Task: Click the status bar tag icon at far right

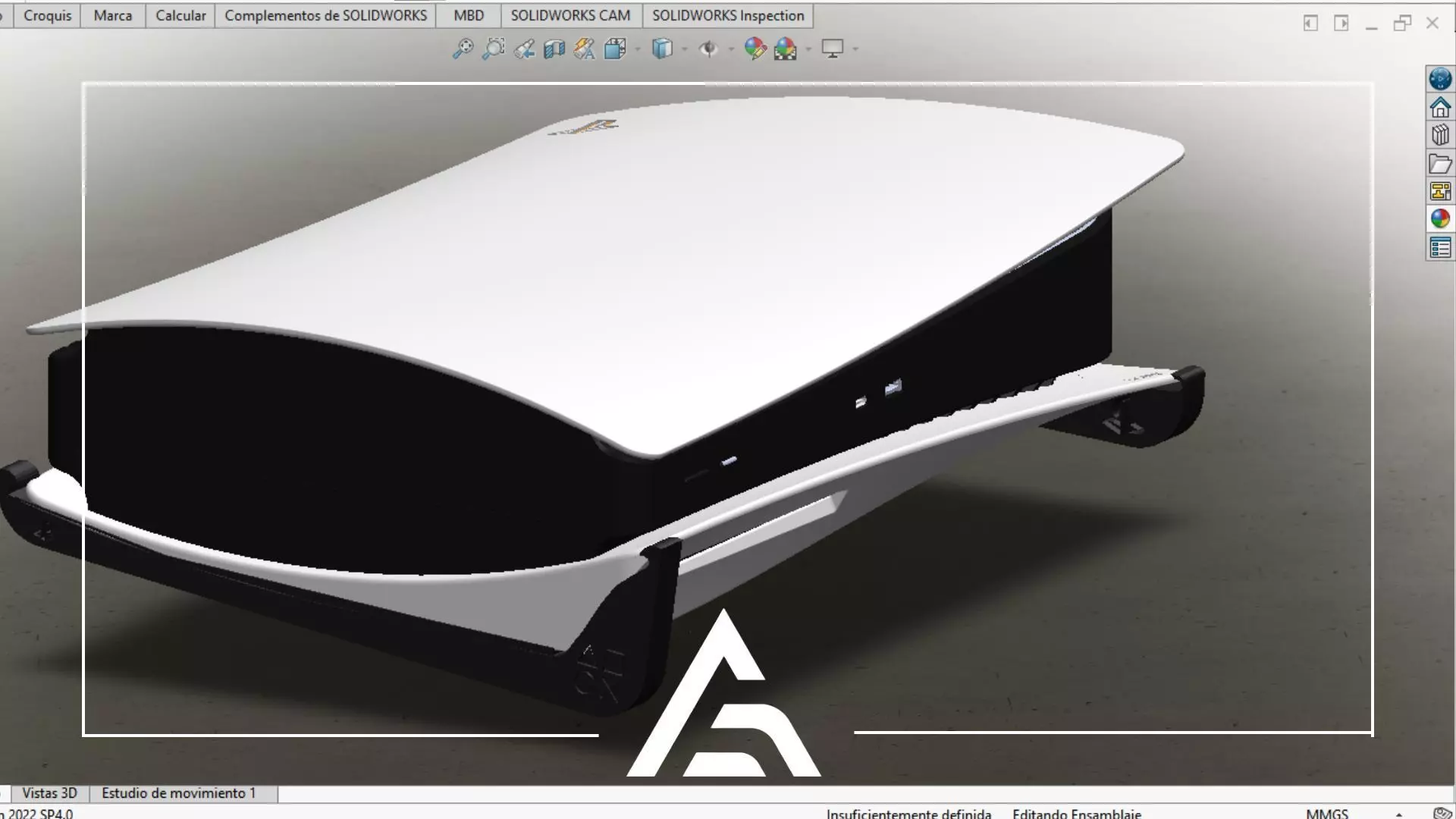Action: click(1442, 814)
